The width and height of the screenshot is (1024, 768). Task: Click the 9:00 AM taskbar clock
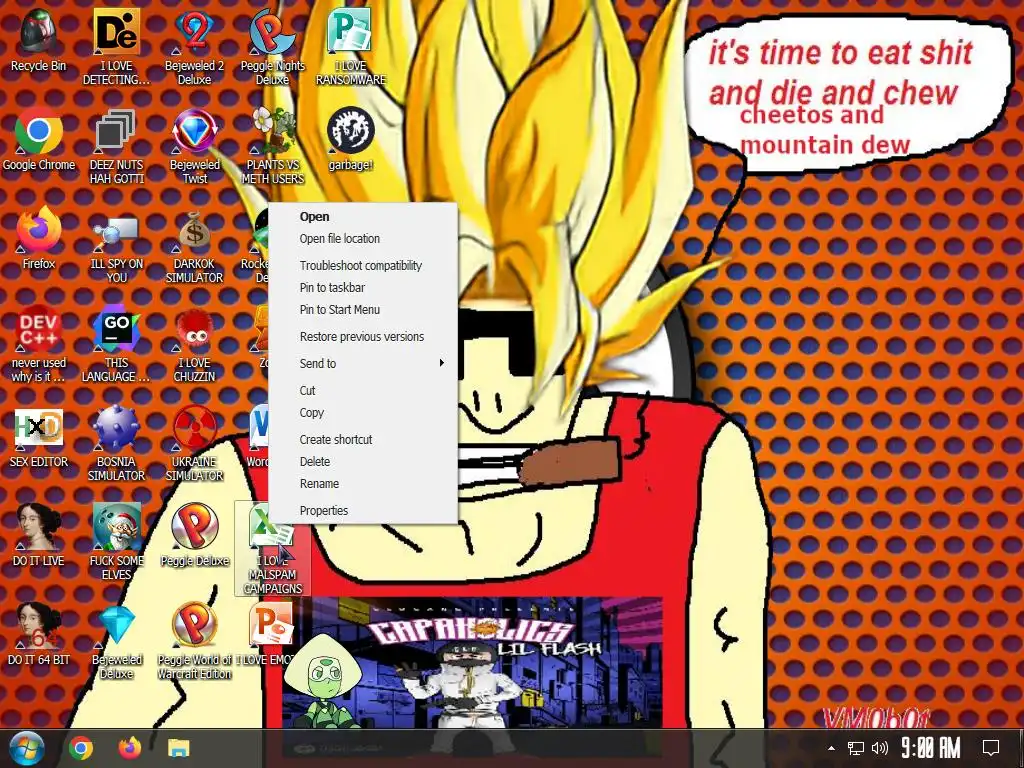coord(931,748)
